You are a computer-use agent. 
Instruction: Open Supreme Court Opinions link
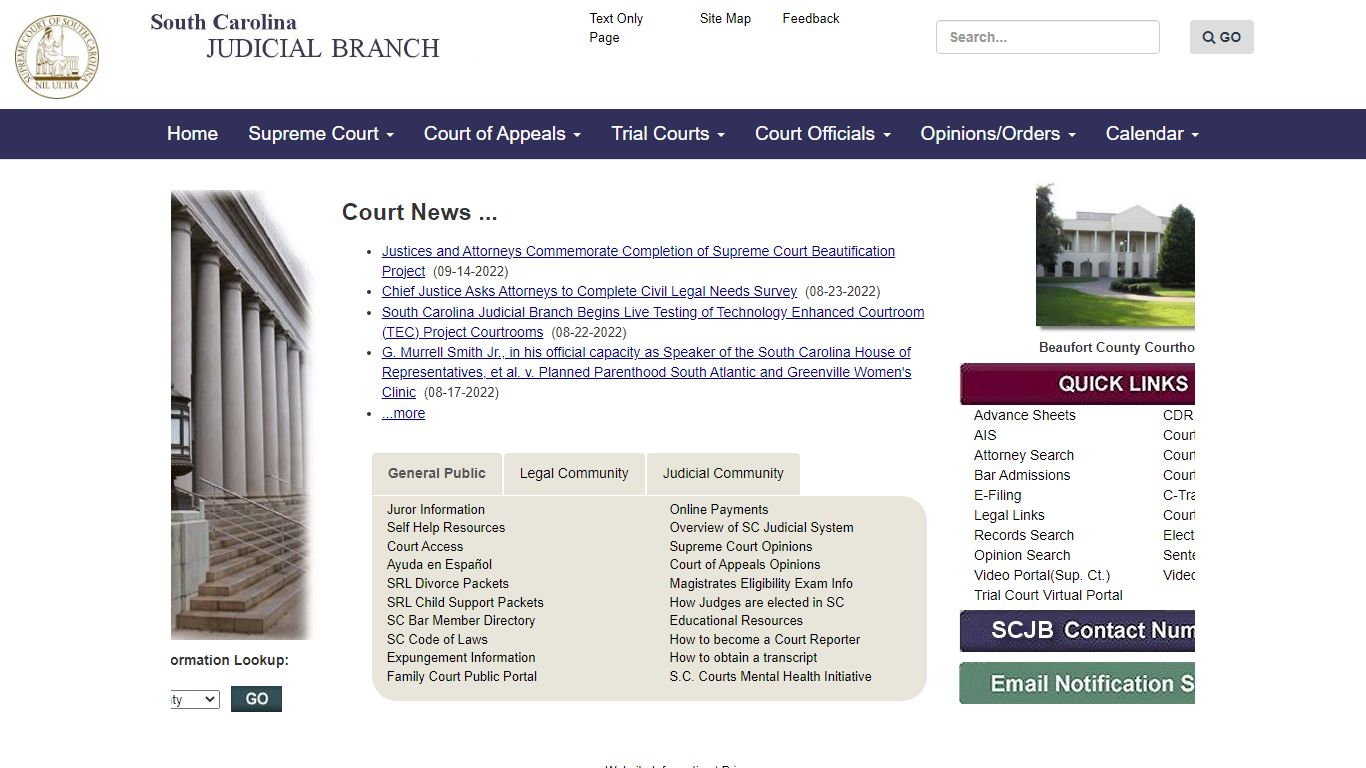pos(741,546)
